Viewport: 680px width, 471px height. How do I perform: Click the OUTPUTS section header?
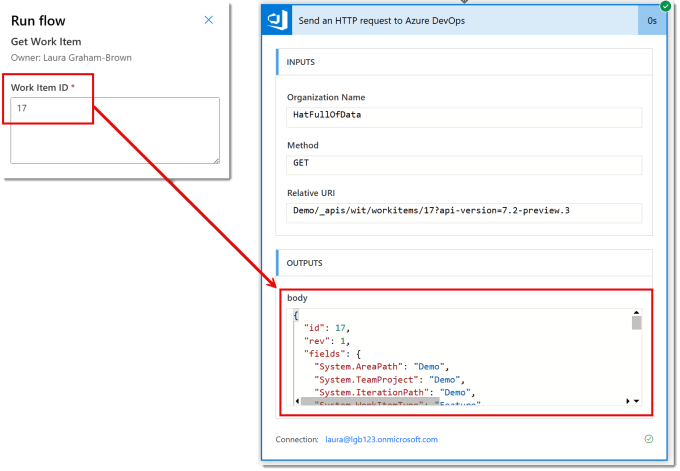coord(464,263)
